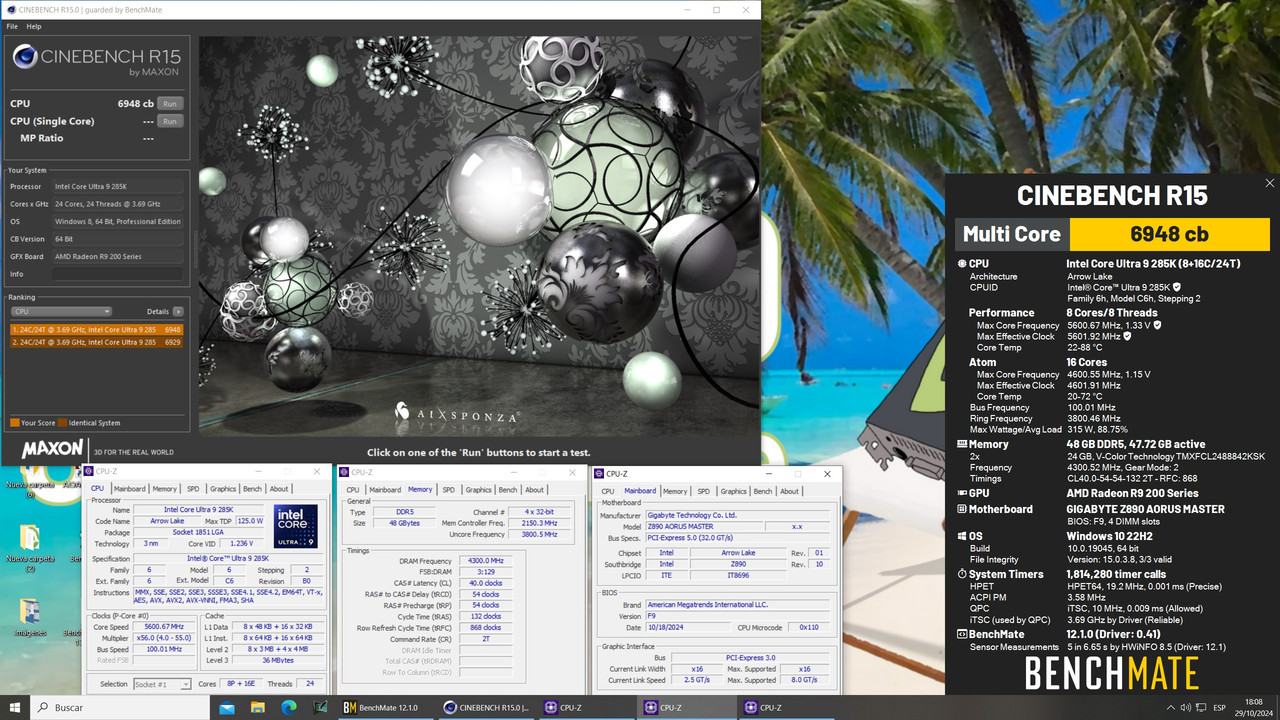
Task: Open the Windows Start menu
Action: click(x=15, y=707)
